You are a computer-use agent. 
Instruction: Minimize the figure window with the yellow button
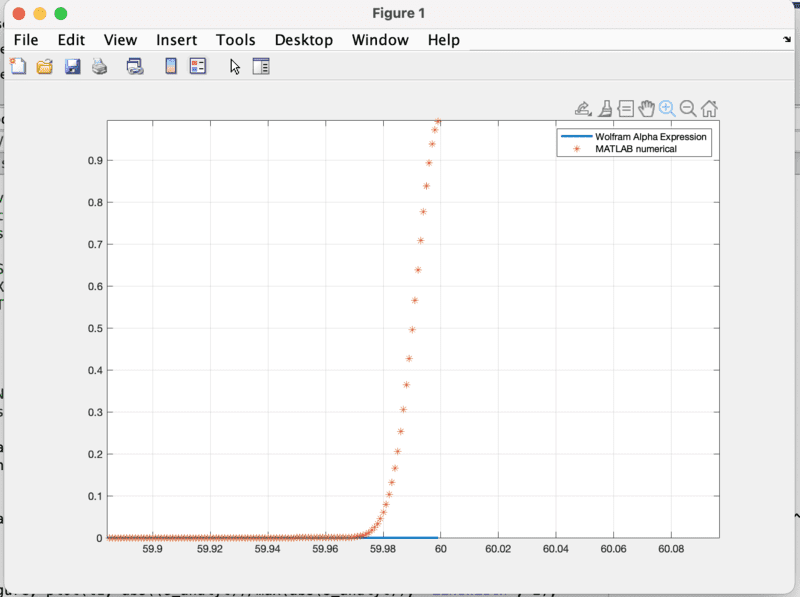[40, 14]
